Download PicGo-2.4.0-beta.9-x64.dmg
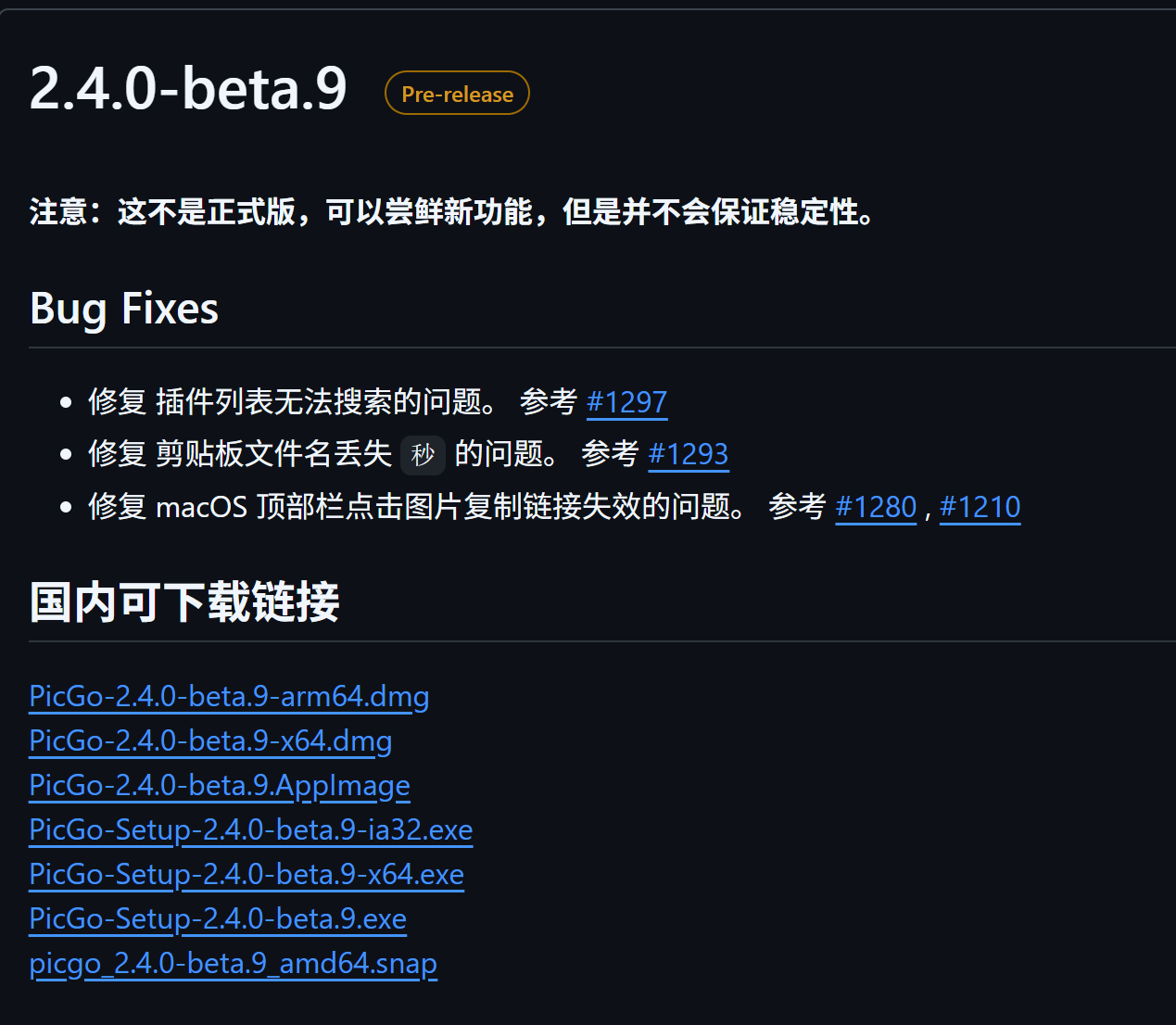The width and height of the screenshot is (1176, 1025). [210, 740]
